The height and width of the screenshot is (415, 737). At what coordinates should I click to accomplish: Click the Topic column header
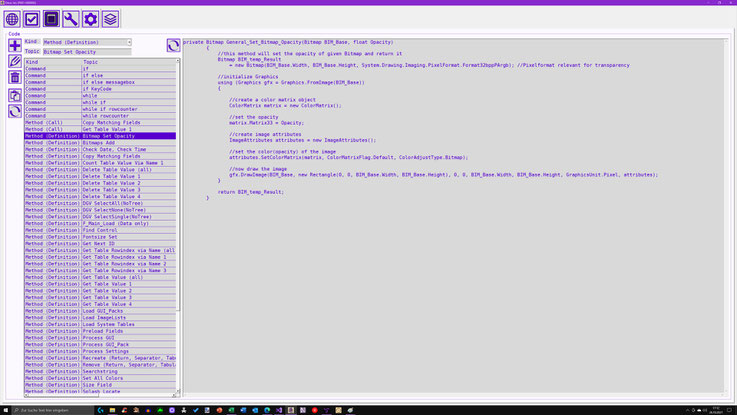click(x=129, y=62)
